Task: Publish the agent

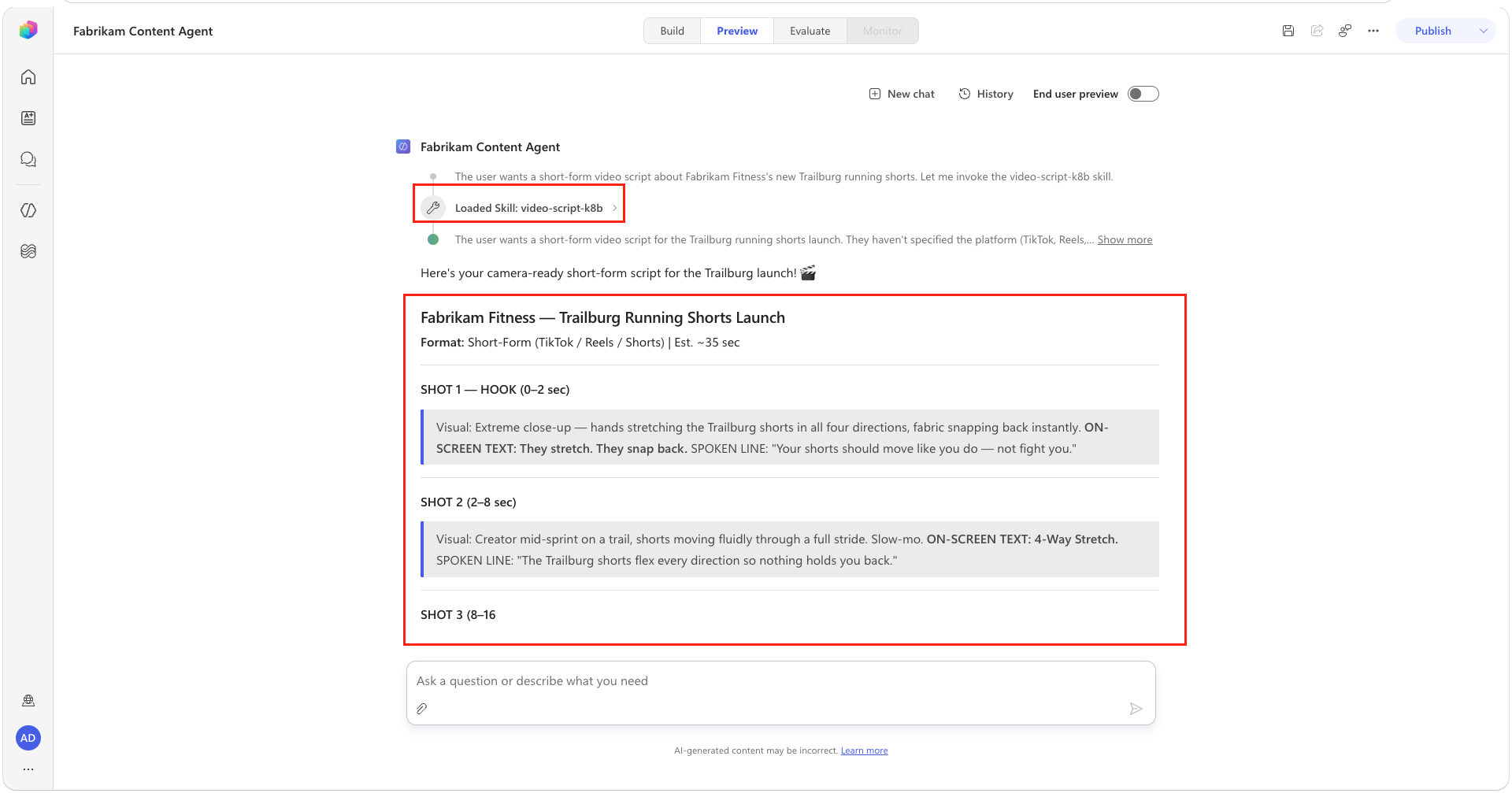Action: [x=1432, y=31]
